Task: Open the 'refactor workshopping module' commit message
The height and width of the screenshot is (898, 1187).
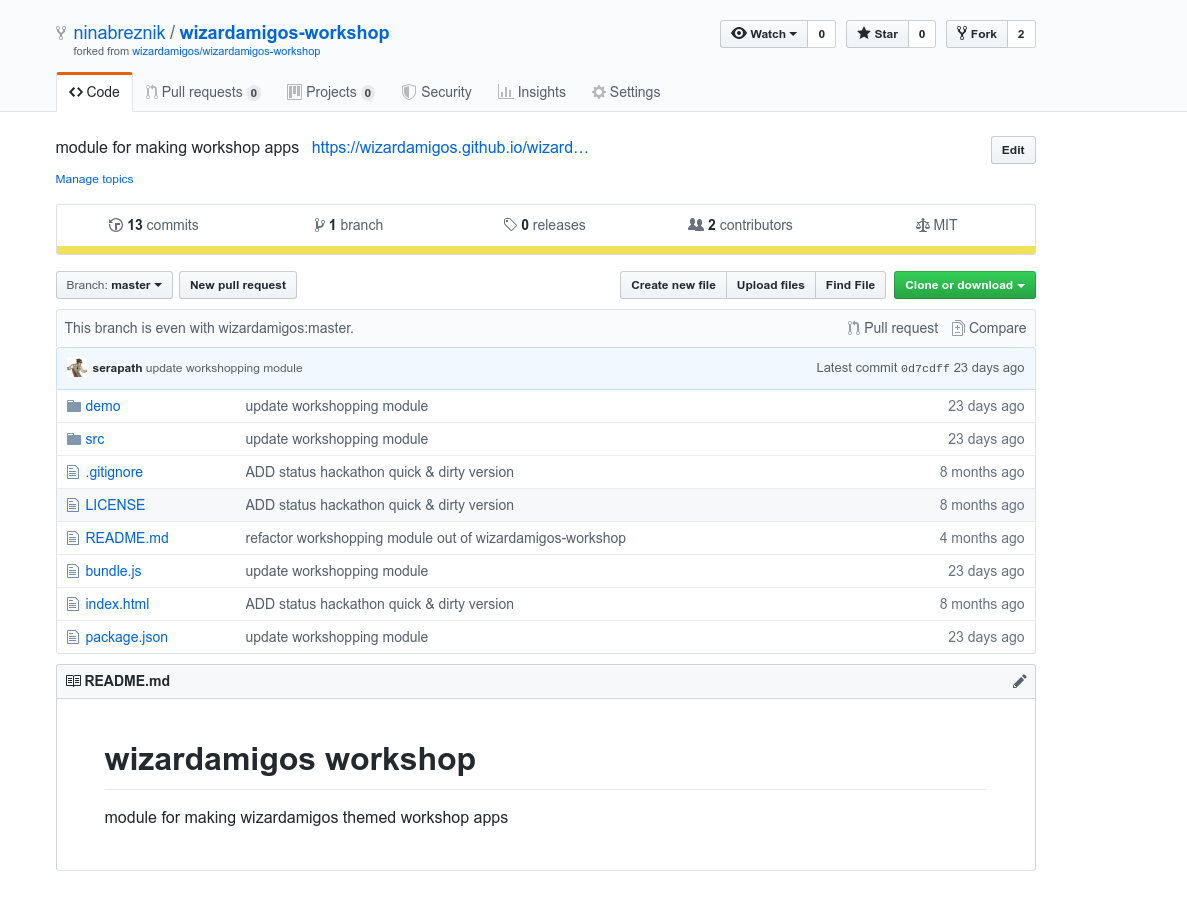Action: point(435,538)
